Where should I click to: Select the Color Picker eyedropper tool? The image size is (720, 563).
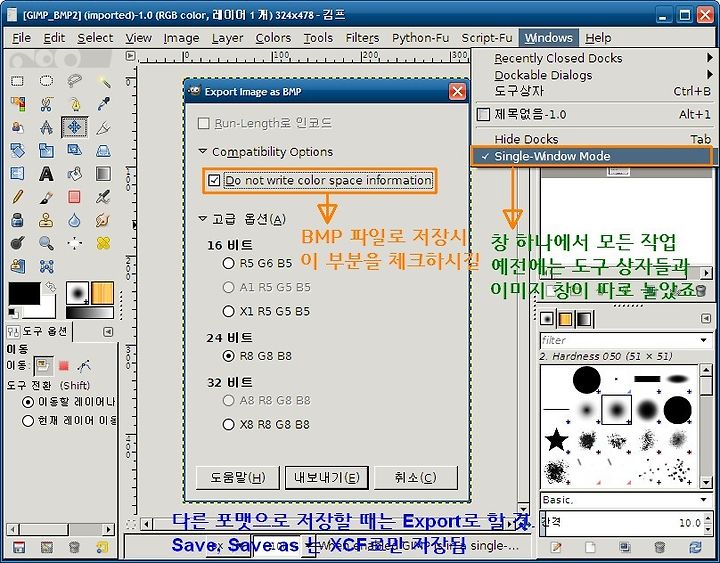103,104
